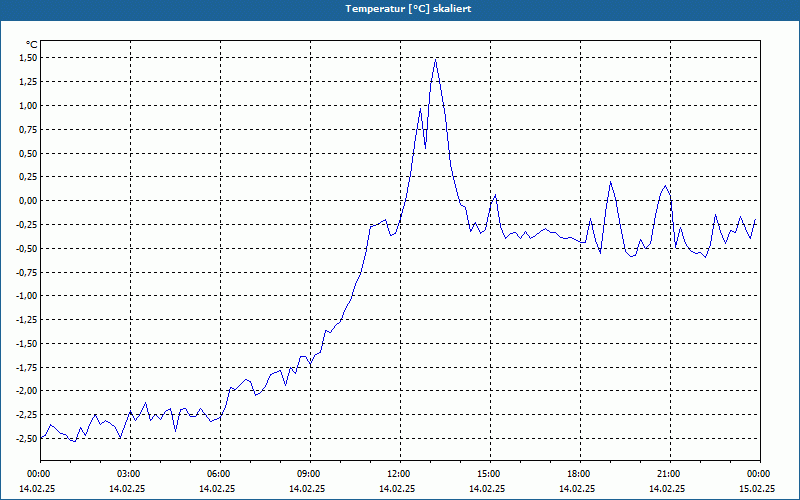Click the 14.02.25 date under 12:00

[397, 488]
